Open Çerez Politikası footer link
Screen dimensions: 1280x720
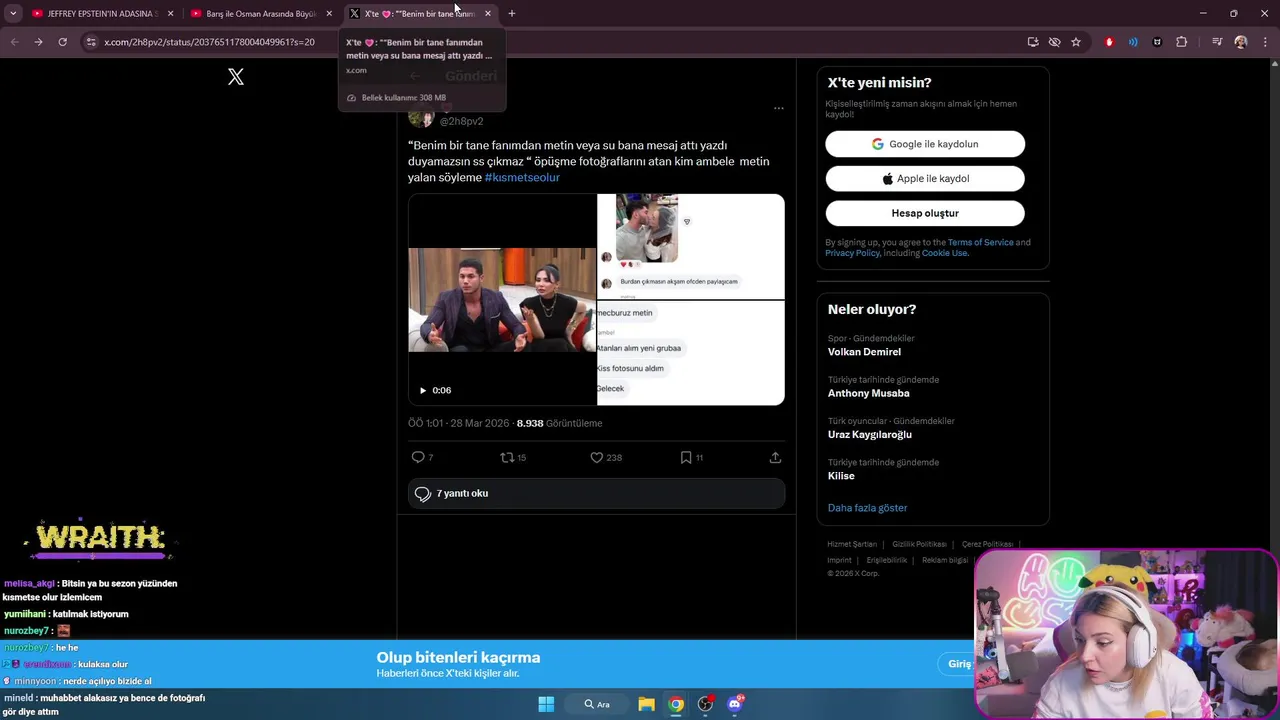pos(987,544)
